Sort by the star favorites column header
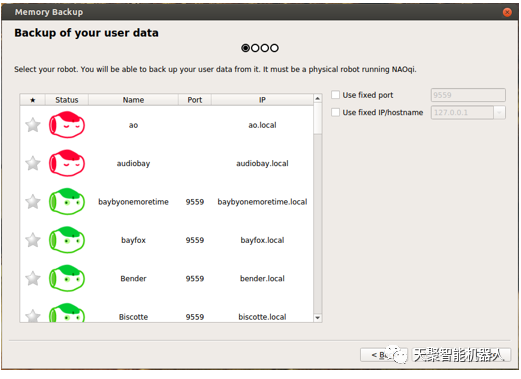This screenshot has height=379, width=521. click(x=33, y=100)
